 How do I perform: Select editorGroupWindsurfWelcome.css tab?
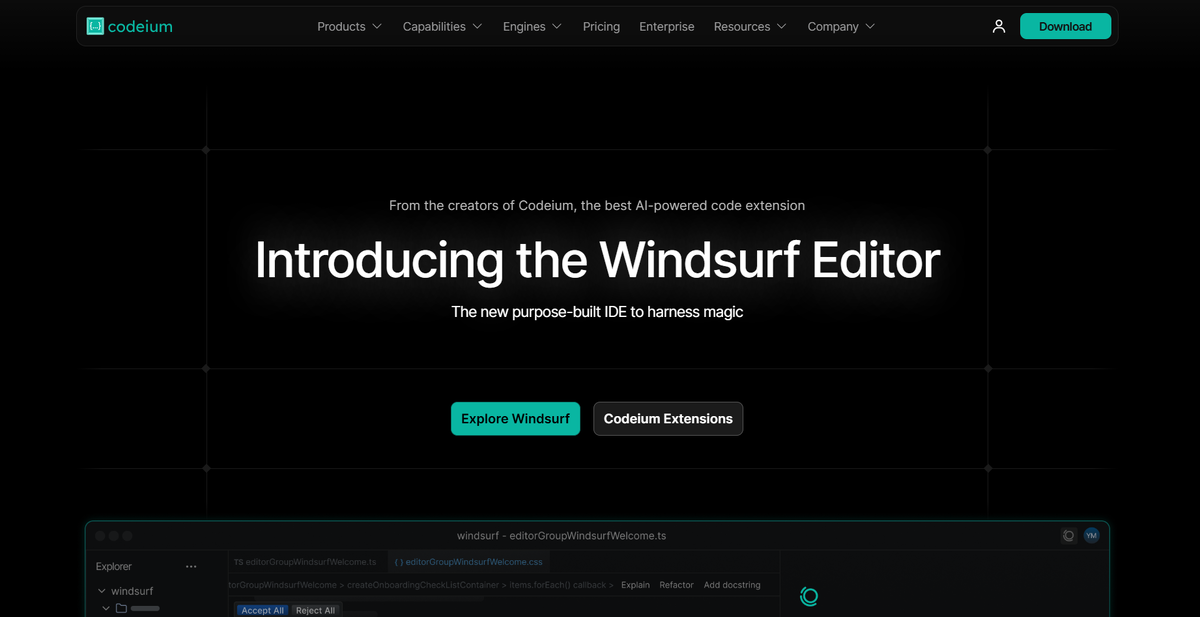(x=469, y=562)
